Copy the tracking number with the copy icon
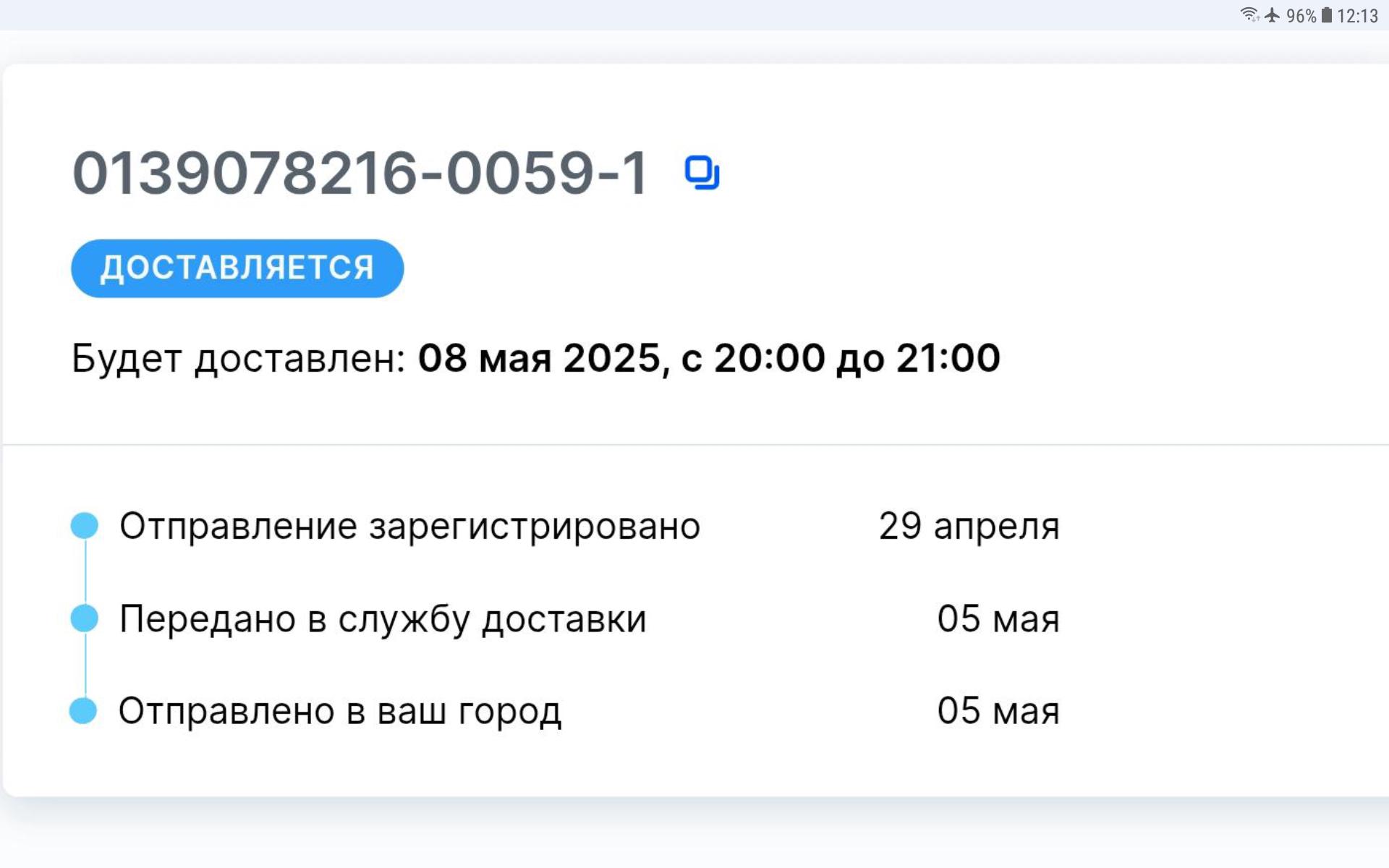Screen dimensions: 1389x868 tap(702, 174)
